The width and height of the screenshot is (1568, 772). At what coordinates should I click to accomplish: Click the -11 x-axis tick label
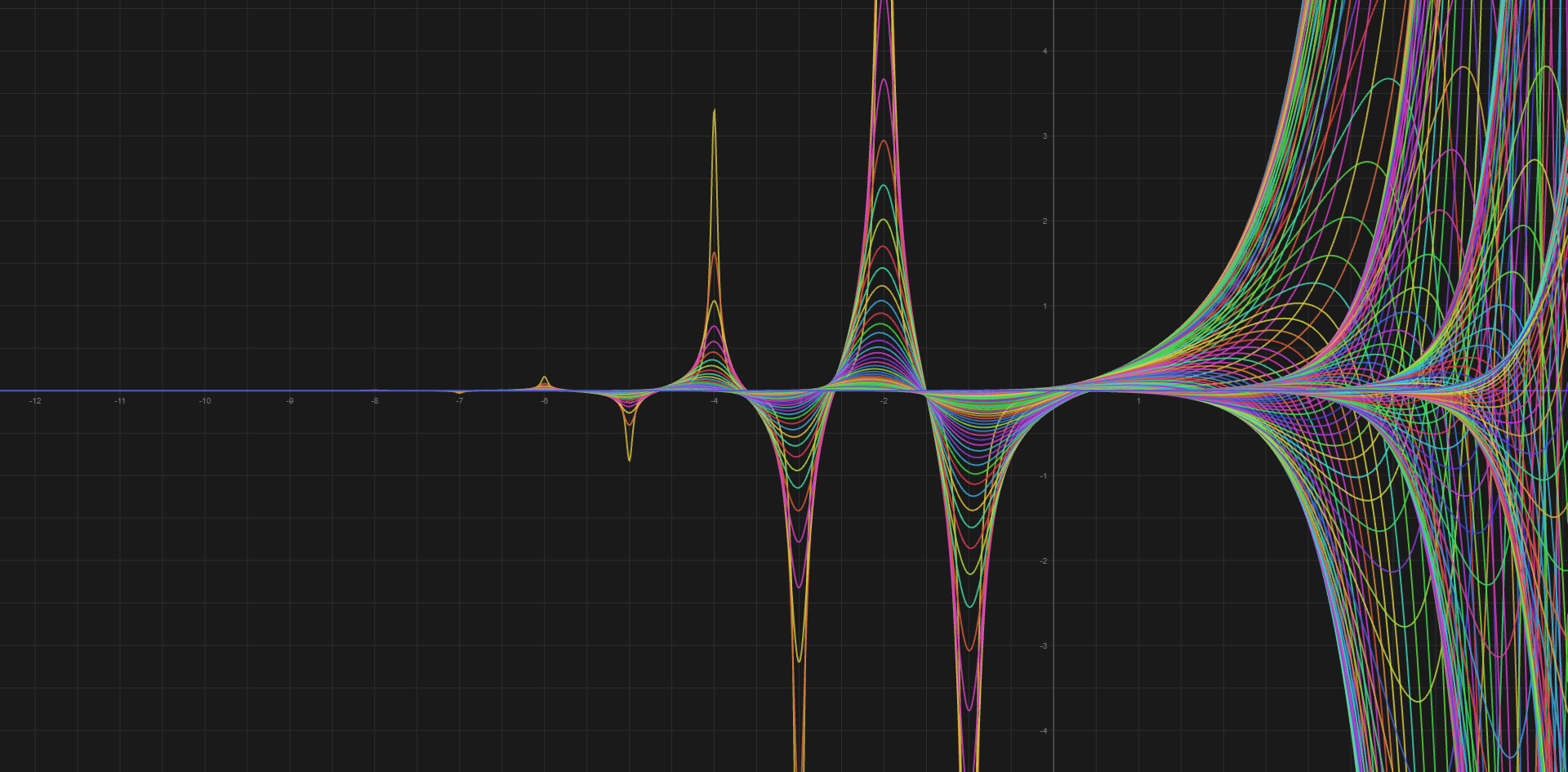click(x=120, y=401)
